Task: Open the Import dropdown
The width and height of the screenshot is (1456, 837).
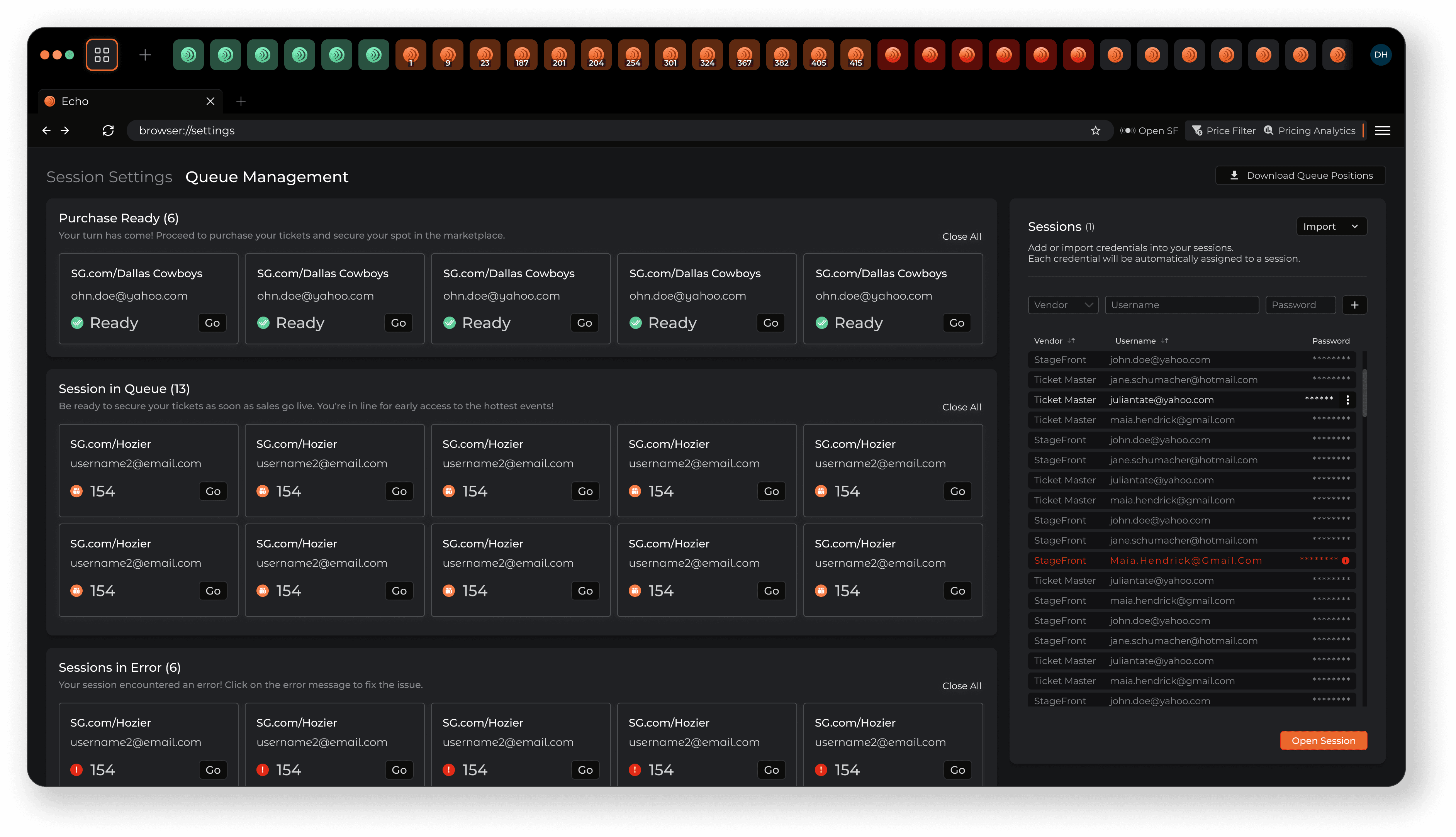Action: click(x=1330, y=227)
